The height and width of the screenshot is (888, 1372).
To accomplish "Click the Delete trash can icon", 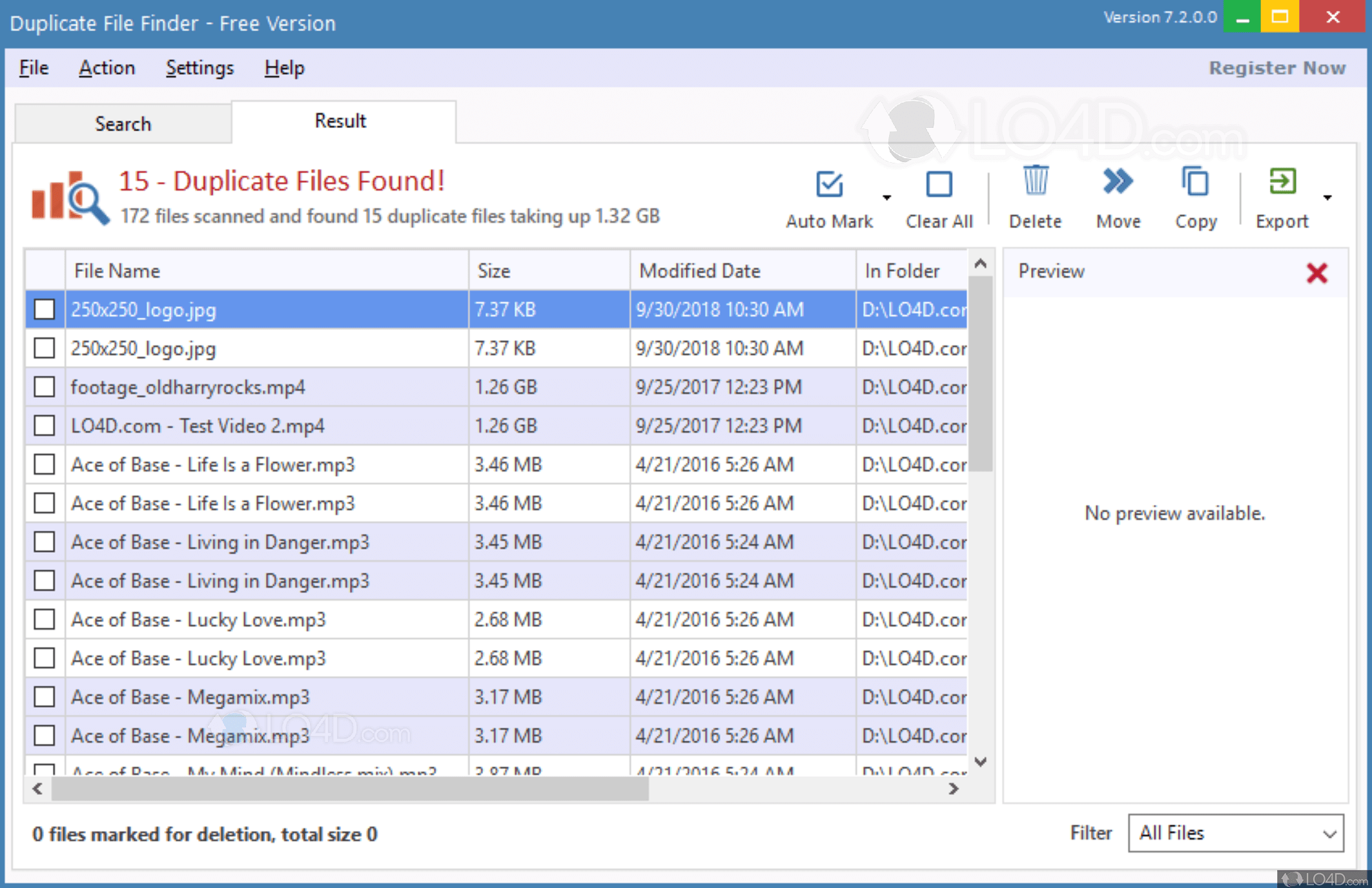I will point(1035,181).
